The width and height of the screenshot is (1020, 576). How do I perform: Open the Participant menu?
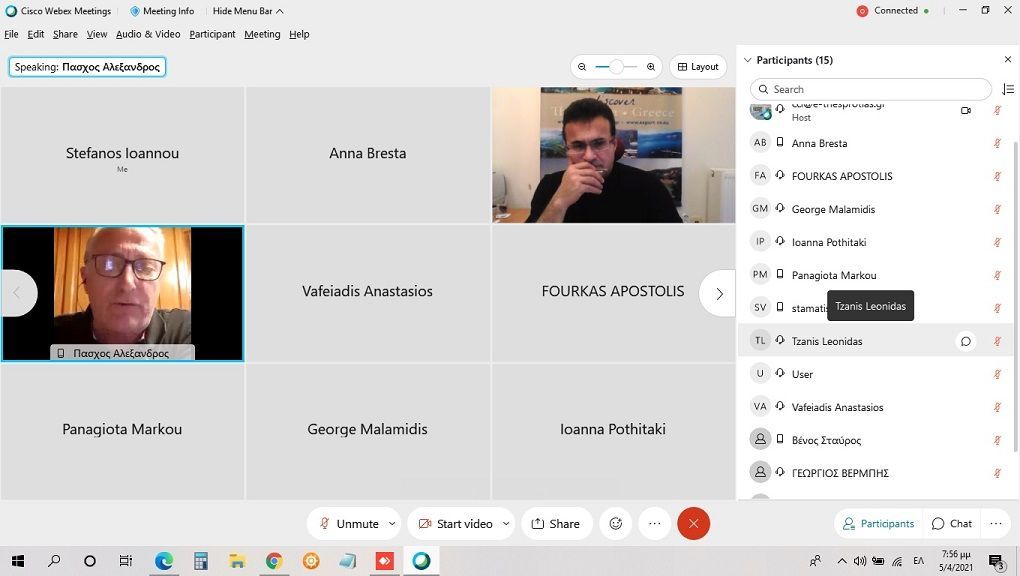(212, 34)
